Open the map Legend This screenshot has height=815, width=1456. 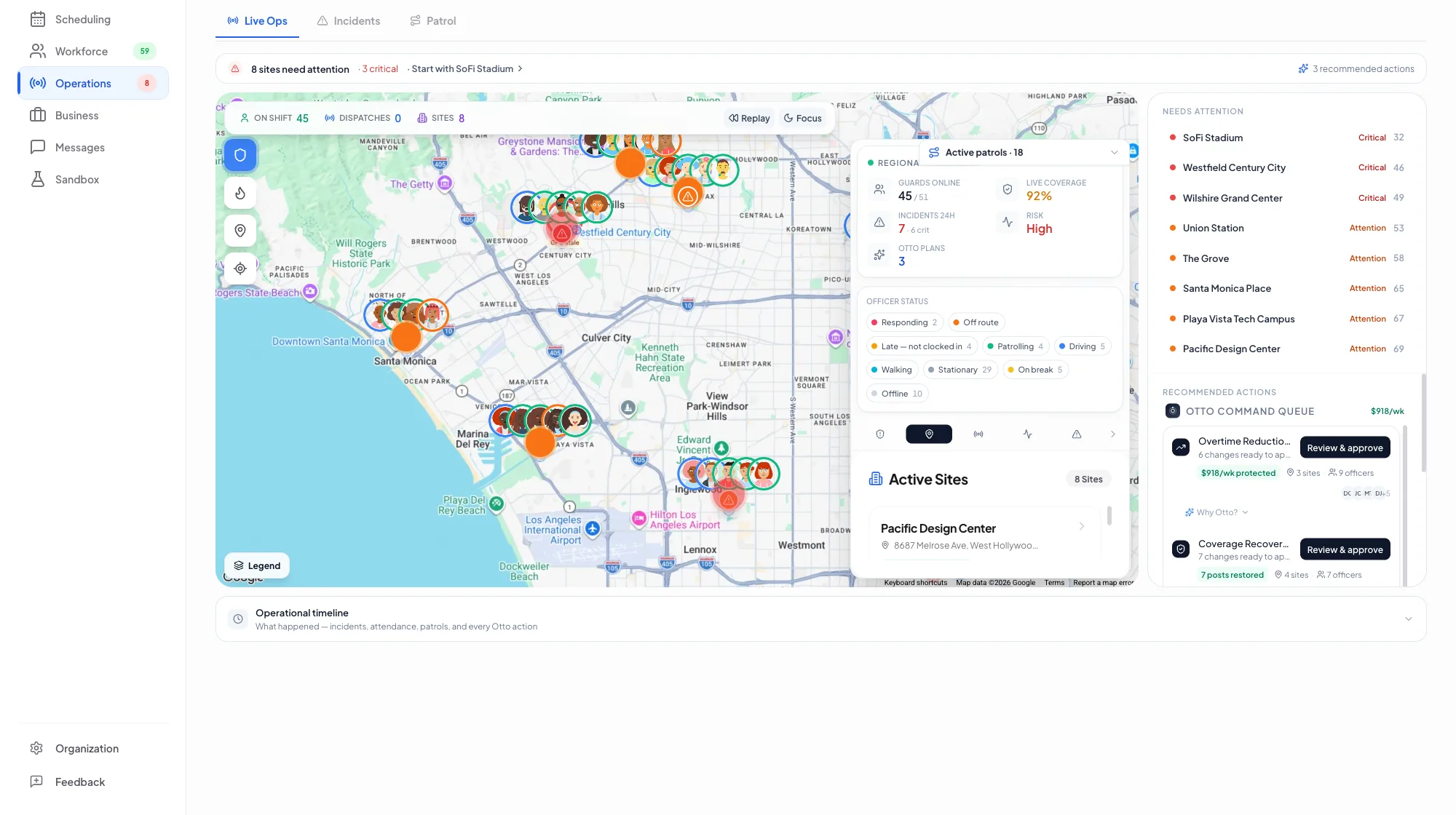pos(257,566)
